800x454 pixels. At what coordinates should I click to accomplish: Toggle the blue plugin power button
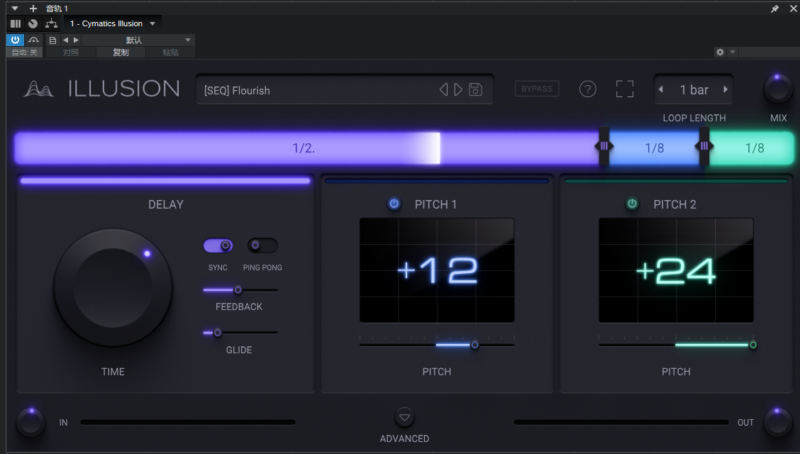[15, 40]
